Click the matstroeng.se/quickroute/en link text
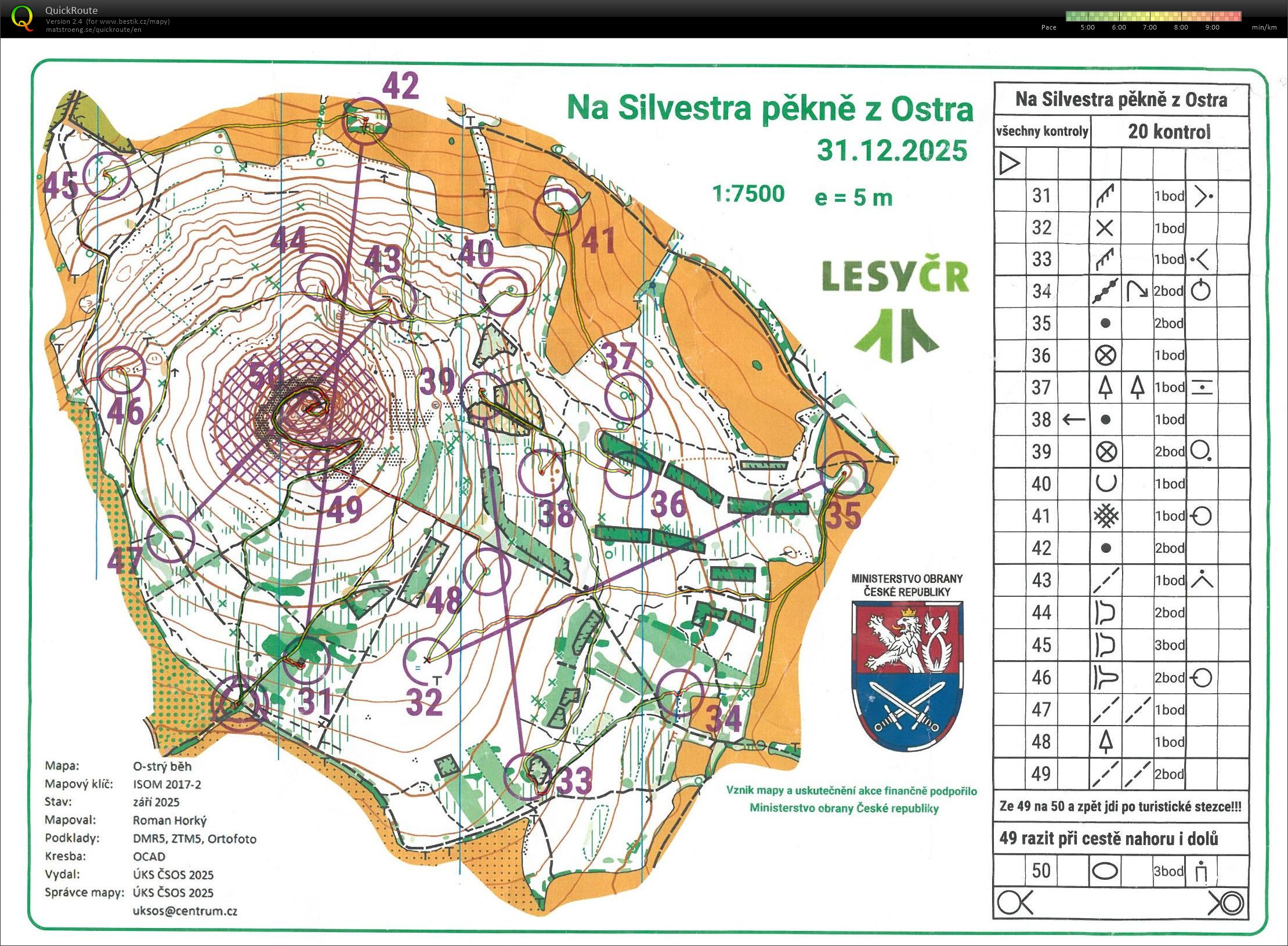This screenshot has height=946, width=1288. coord(93,30)
